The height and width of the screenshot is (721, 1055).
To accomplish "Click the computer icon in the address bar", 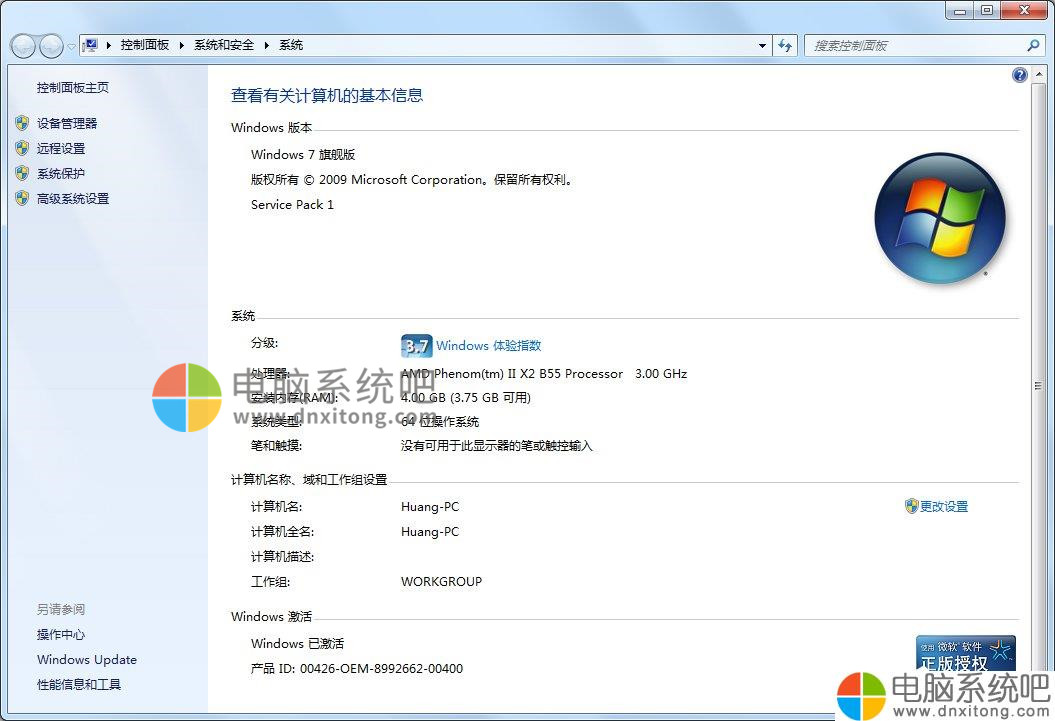I will click(x=89, y=45).
